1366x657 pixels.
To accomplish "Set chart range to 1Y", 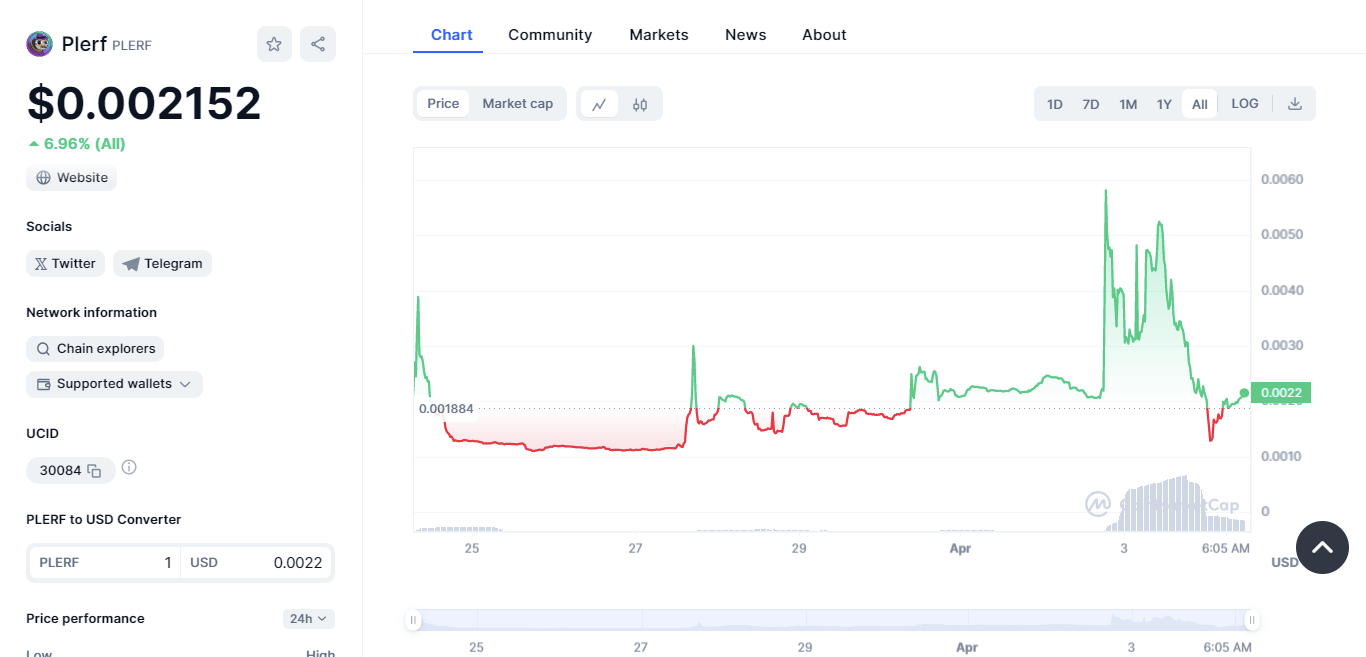I will [x=1164, y=104].
